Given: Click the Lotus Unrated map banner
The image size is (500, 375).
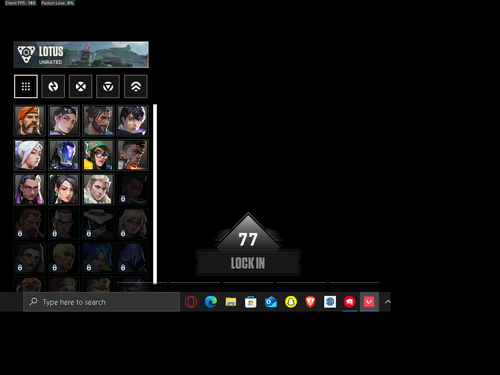Looking at the screenshot, I should point(81,55).
